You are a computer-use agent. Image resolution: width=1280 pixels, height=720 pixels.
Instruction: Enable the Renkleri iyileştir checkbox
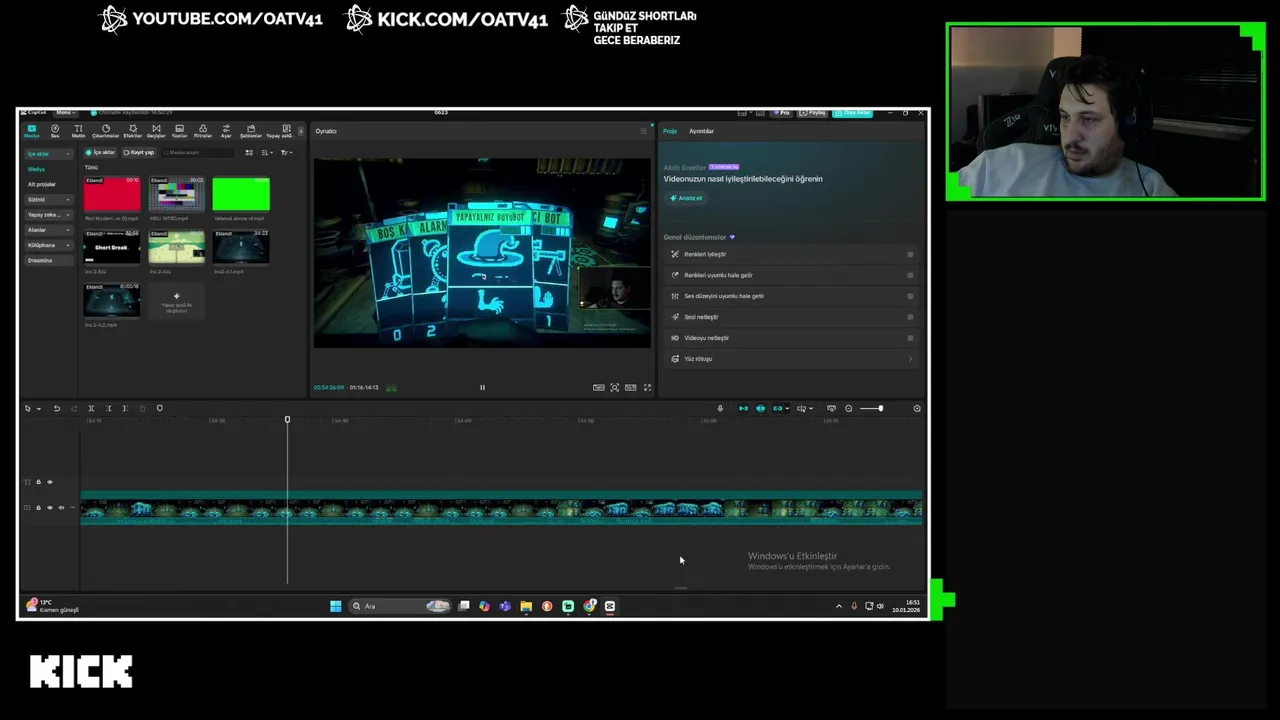click(910, 254)
